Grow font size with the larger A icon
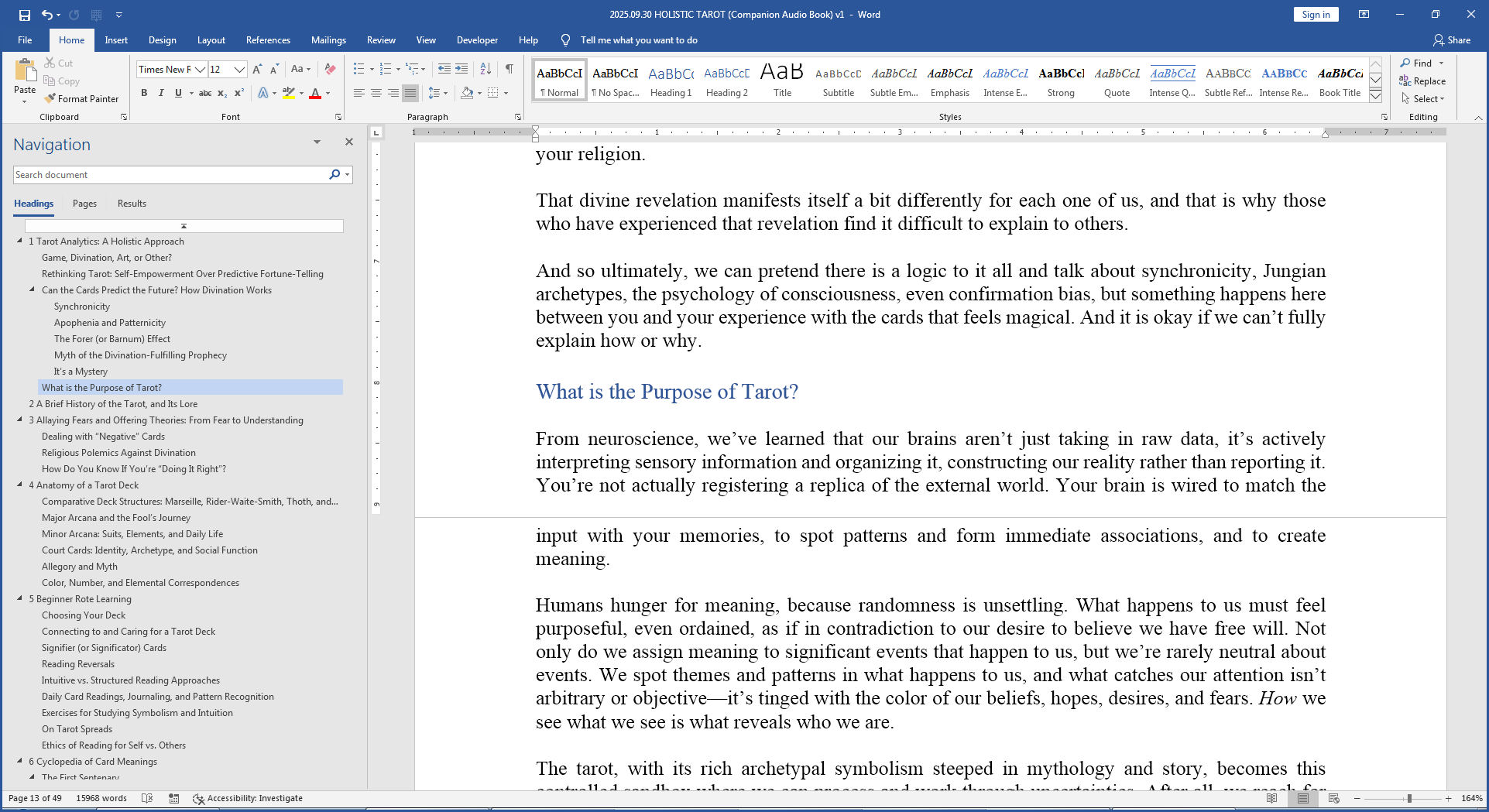Viewport: 1489px width, 812px height. (x=257, y=69)
